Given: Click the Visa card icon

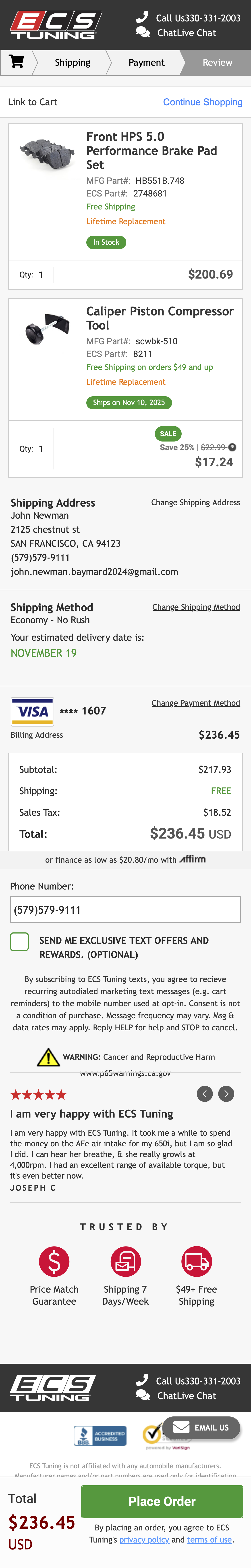Looking at the screenshot, I should (32, 711).
